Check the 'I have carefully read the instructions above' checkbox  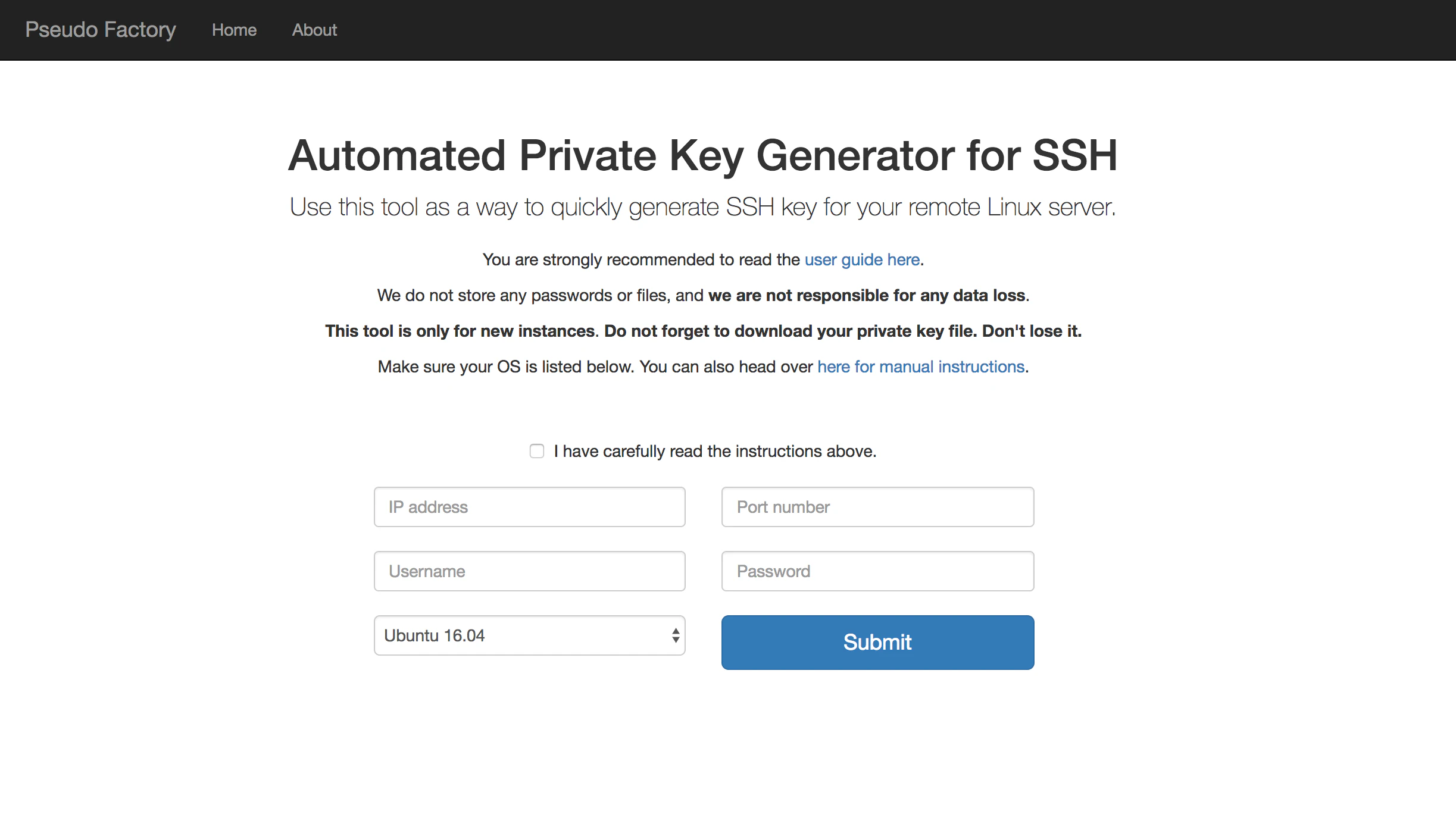click(x=537, y=451)
